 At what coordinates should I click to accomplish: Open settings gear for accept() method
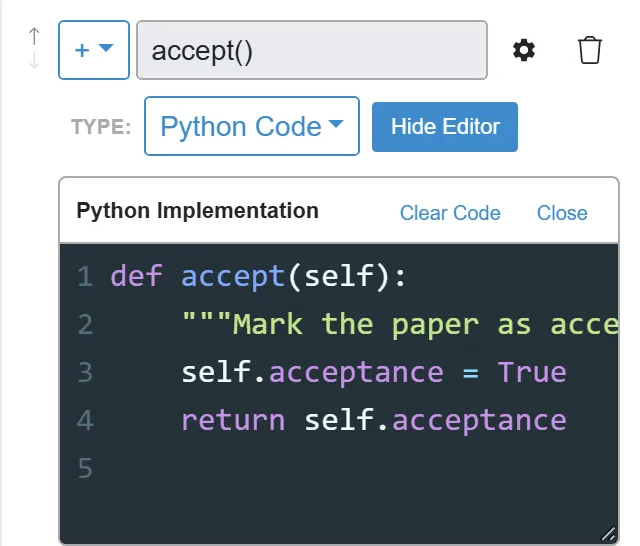point(524,50)
